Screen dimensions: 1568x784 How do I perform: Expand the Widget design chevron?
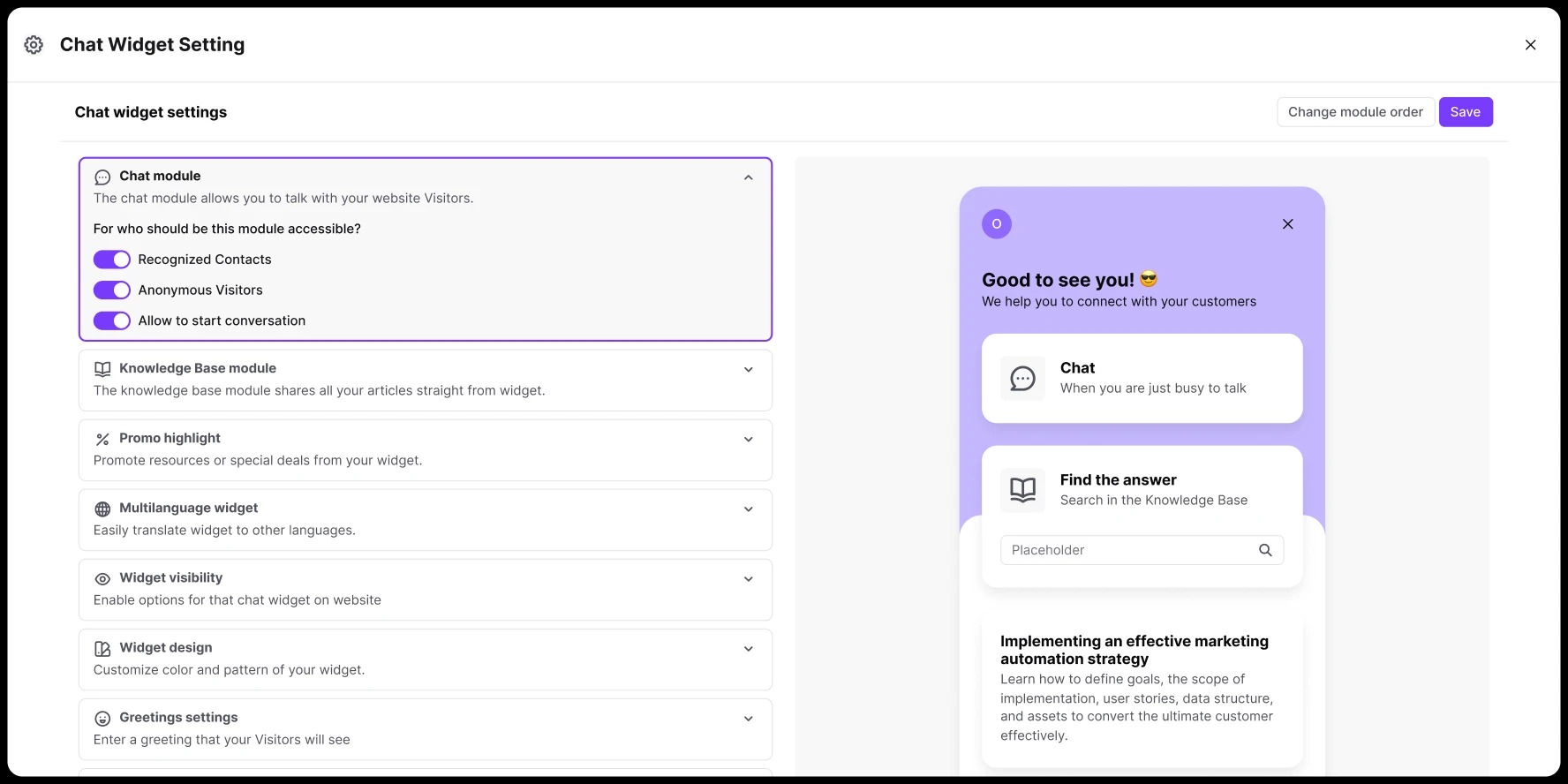point(749,649)
